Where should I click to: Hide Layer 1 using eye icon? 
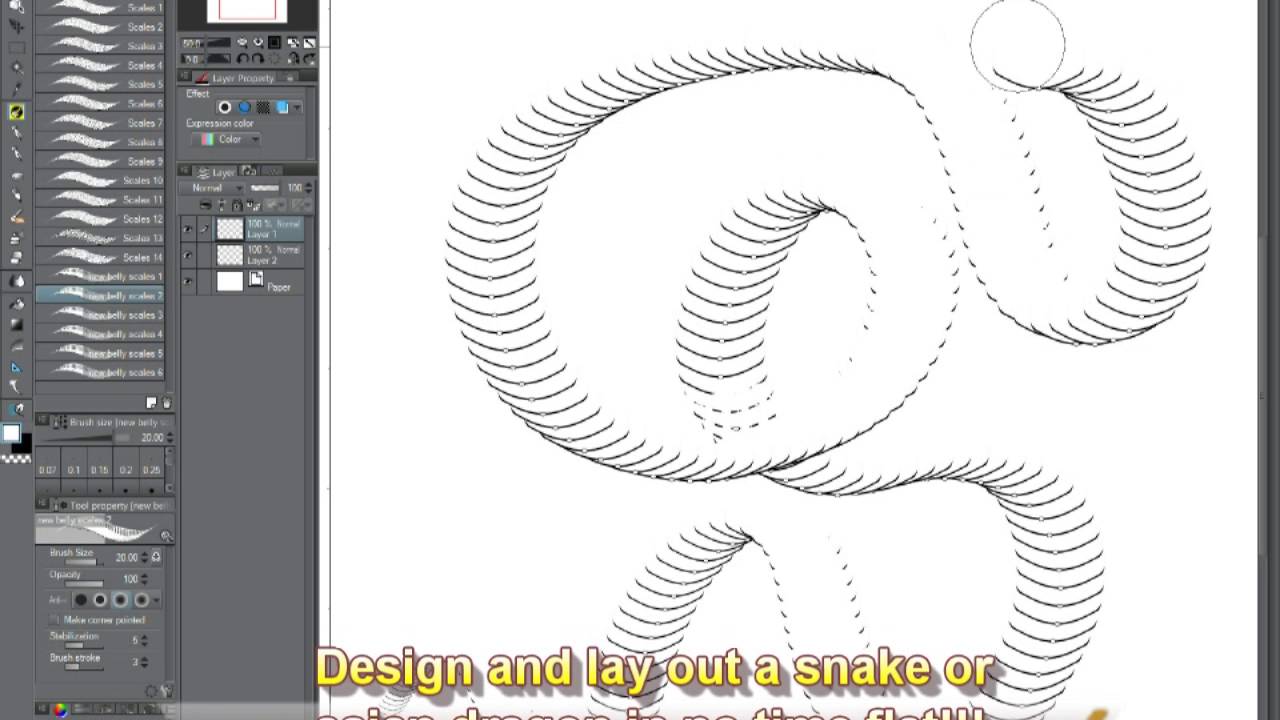[x=187, y=229]
